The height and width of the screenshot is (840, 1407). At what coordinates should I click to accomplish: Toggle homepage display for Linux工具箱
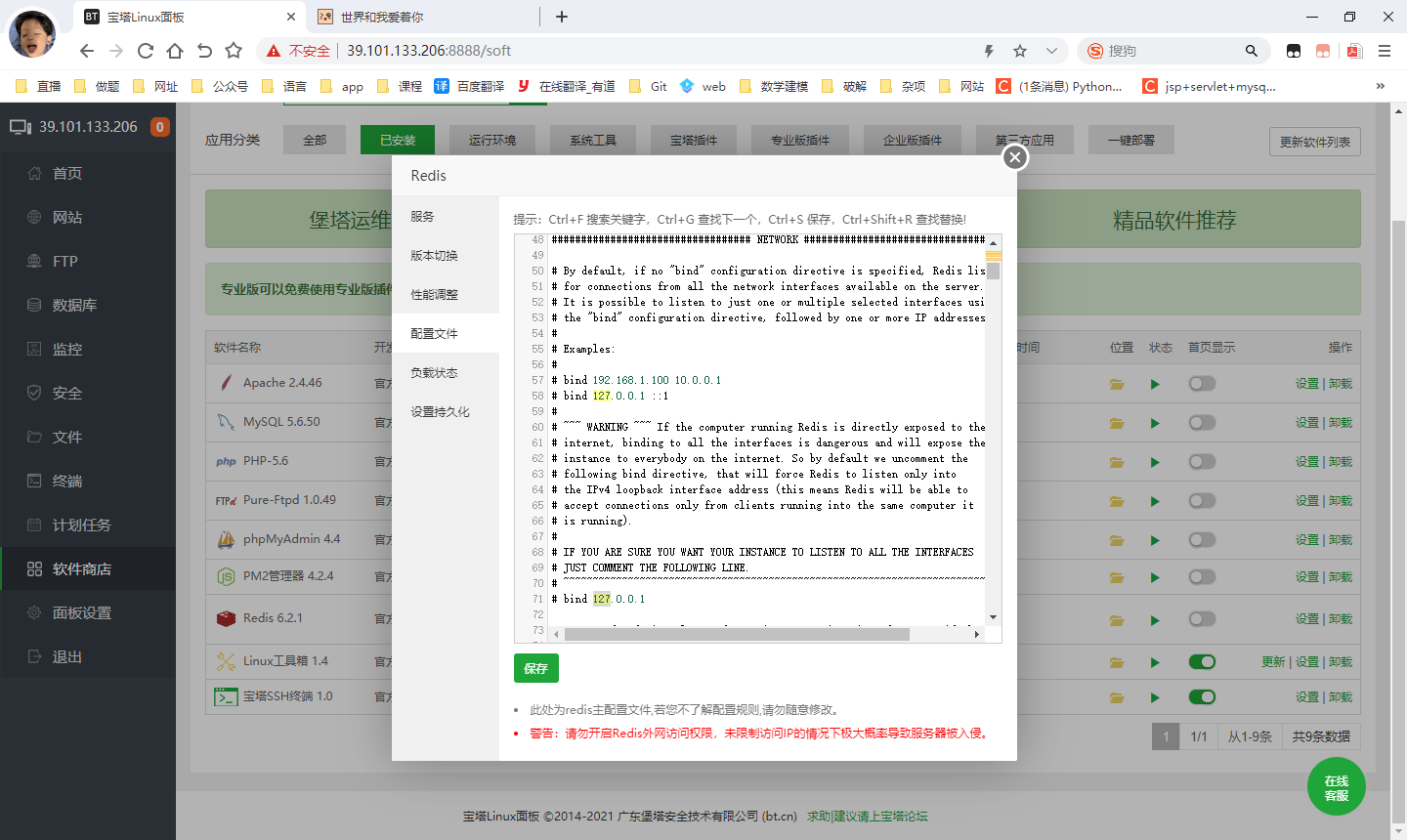[1202, 662]
